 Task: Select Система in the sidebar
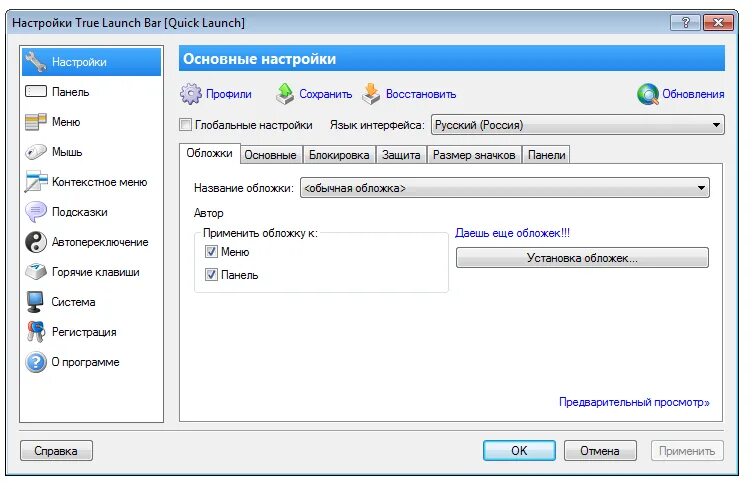(x=92, y=302)
